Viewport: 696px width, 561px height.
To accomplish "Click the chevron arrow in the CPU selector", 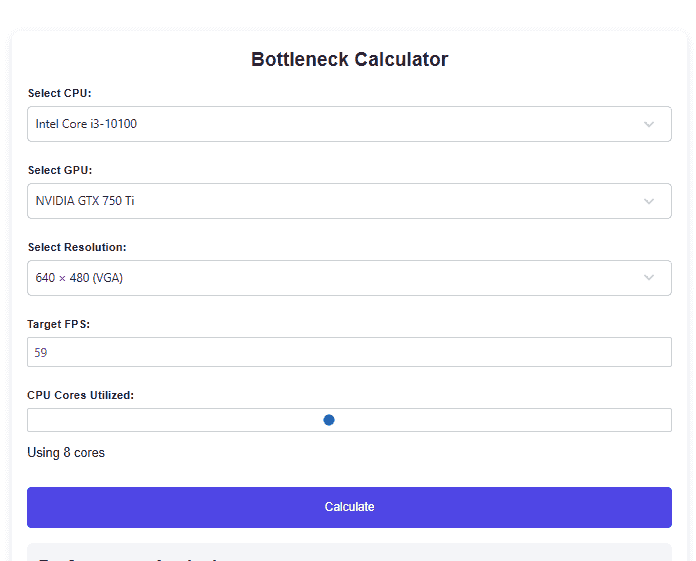I will tap(649, 124).
